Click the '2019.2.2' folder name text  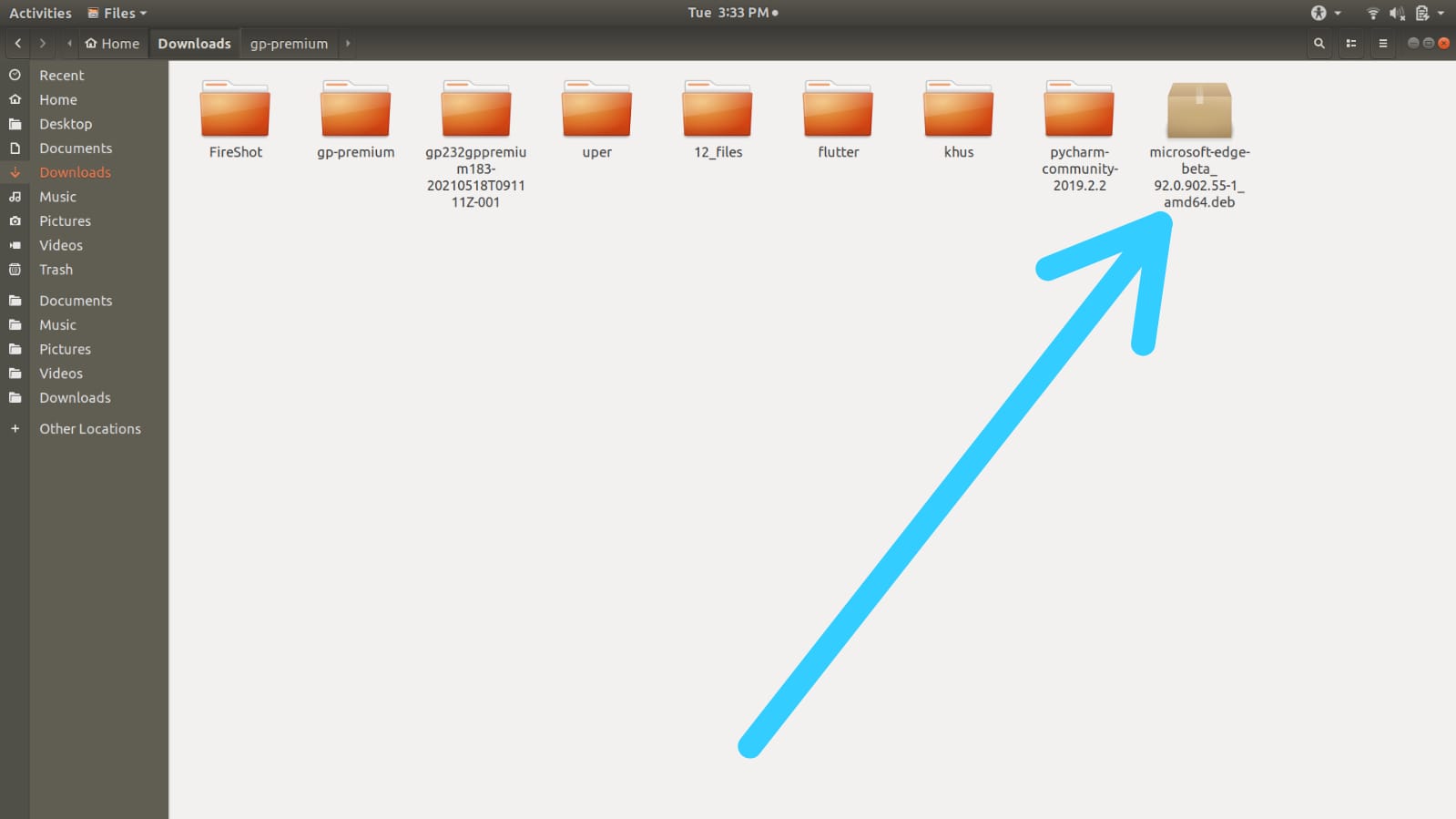(1080, 185)
